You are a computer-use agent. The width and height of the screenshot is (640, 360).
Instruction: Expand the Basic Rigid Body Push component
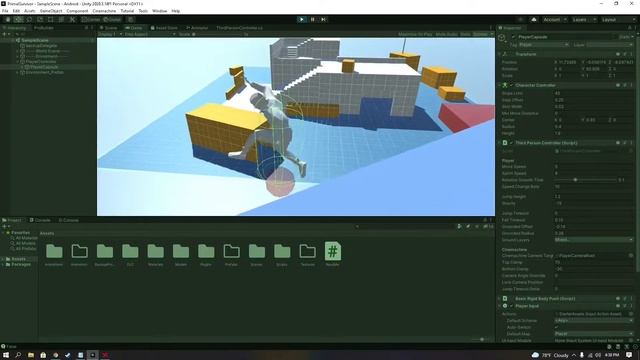pos(500,299)
